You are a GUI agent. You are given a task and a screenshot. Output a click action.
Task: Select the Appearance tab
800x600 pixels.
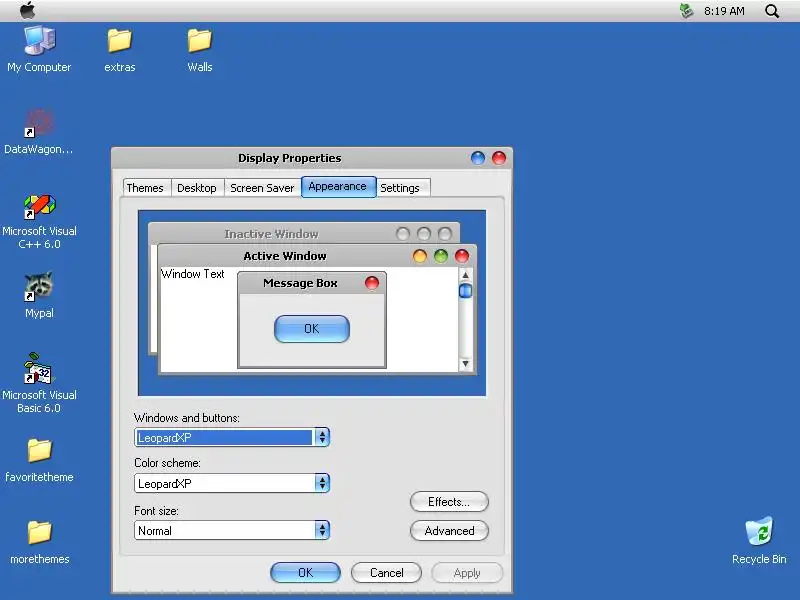pos(338,186)
